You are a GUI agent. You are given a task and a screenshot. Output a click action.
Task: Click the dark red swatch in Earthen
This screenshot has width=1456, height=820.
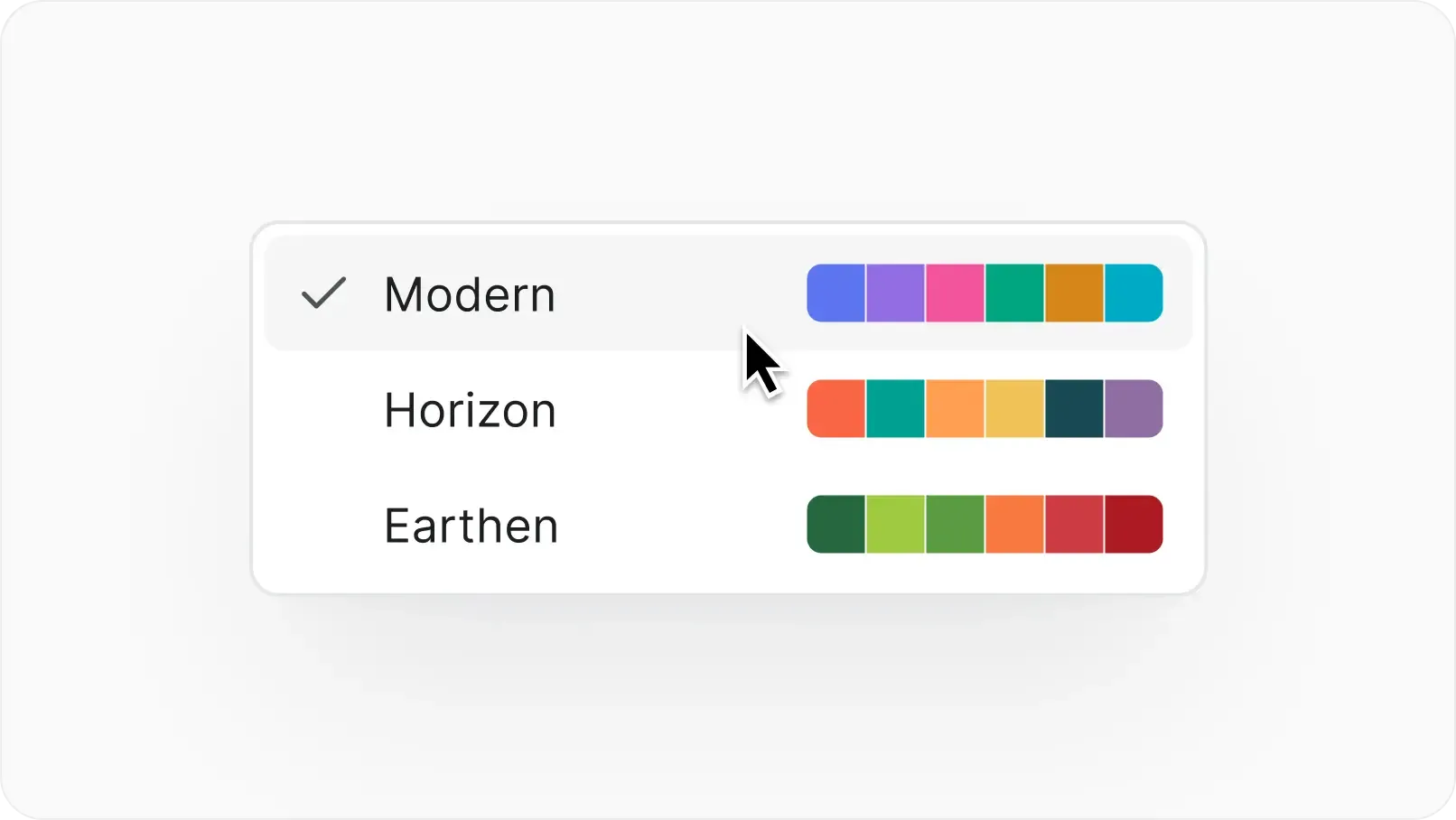pyautogui.click(x=1134, y=525)
